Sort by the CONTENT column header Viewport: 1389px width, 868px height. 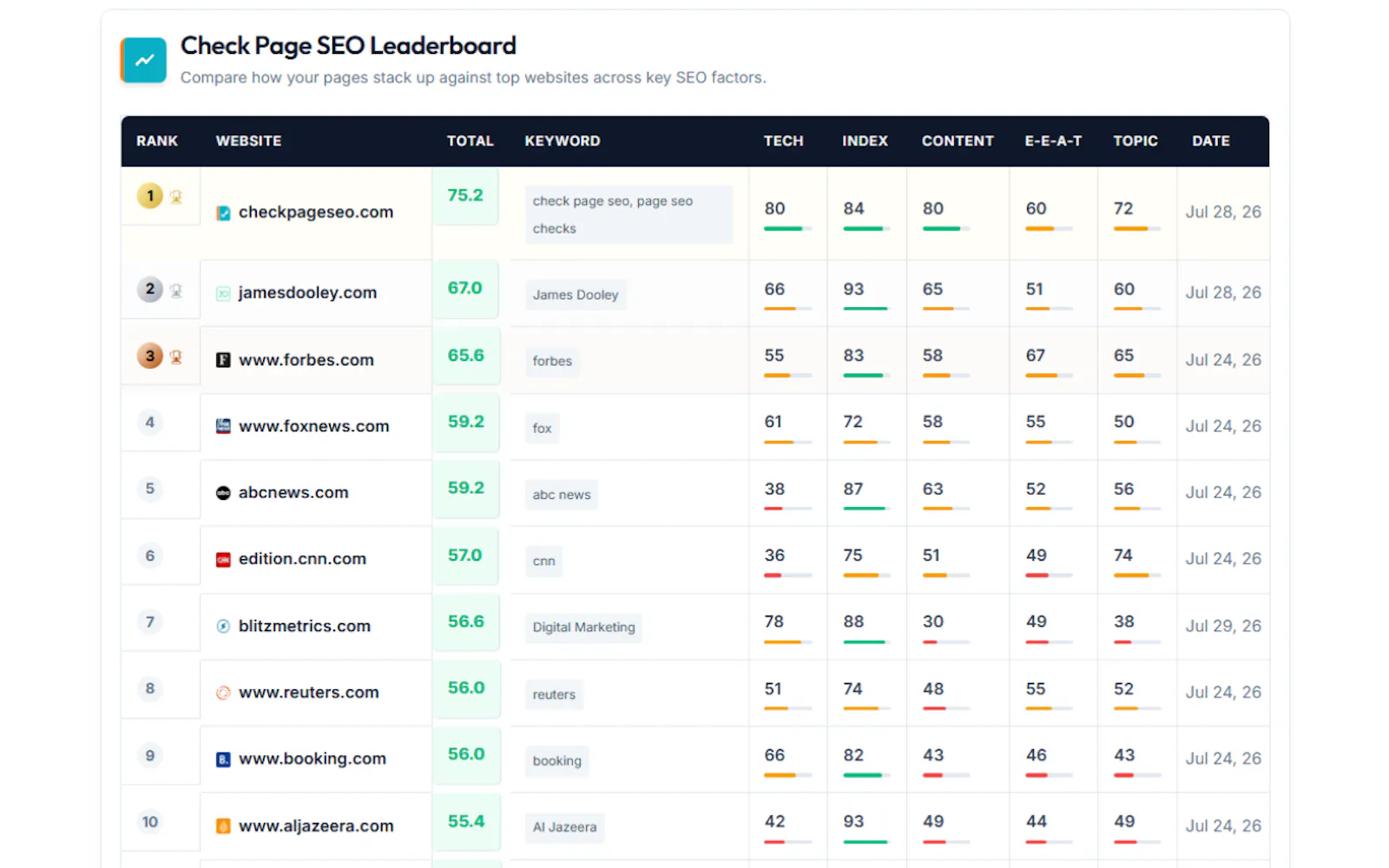(958, 141)
